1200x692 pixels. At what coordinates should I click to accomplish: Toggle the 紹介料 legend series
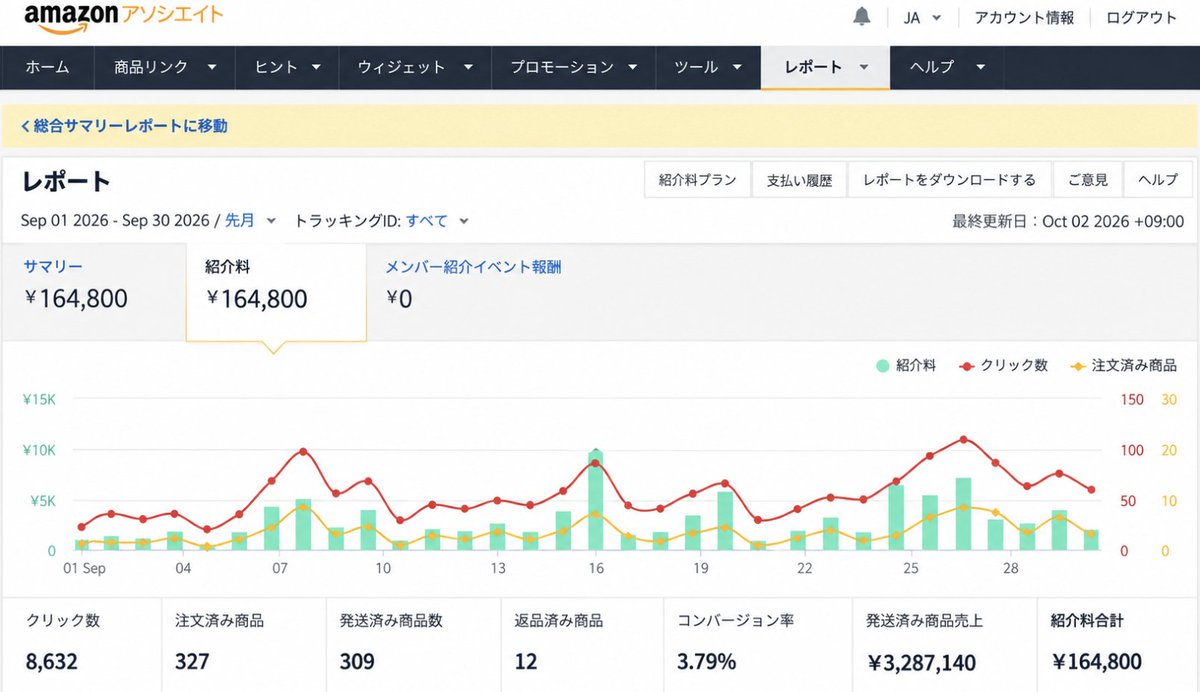[906, 366]
